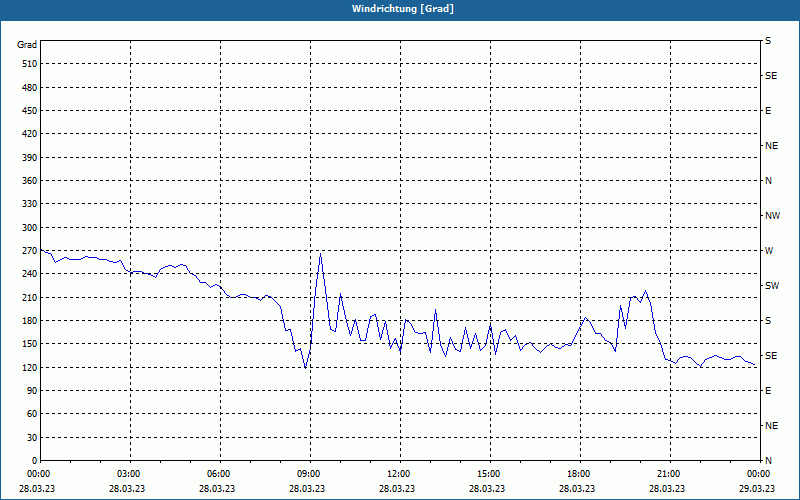
Task: Click the 28.03.23 date under 18:00
Action: (577, 488)
